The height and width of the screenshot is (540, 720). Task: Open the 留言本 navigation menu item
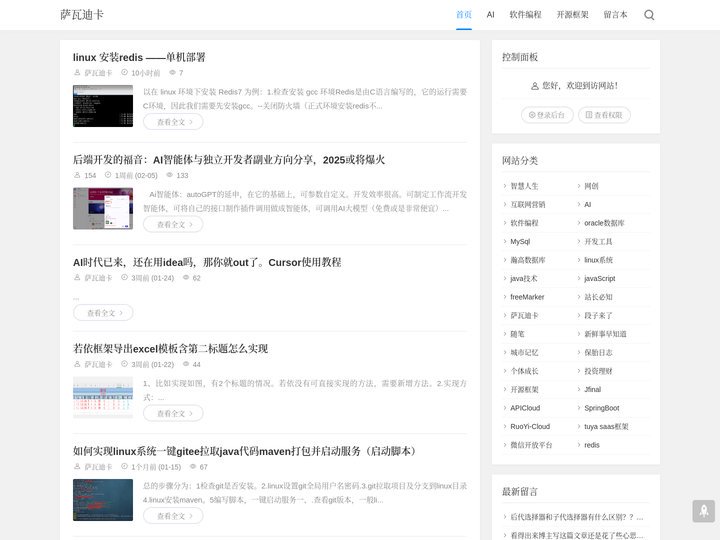pos(615,15)
